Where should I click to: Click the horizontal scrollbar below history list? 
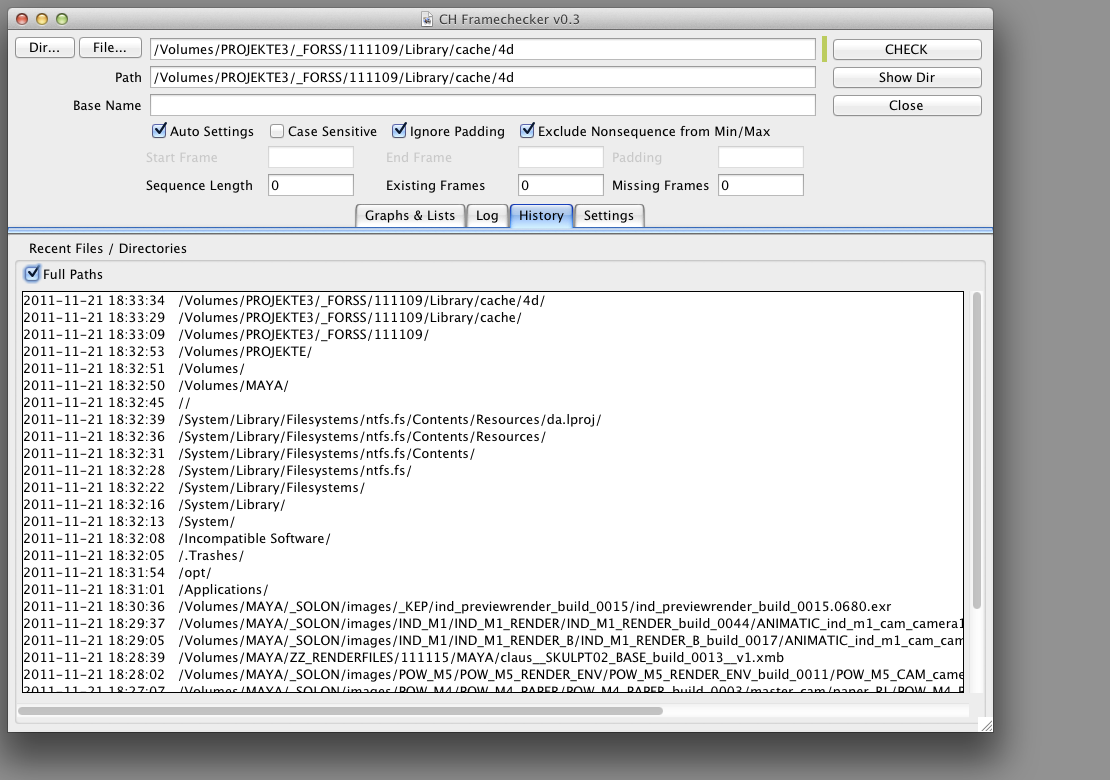pyautogui.click(x=340, y=711)
